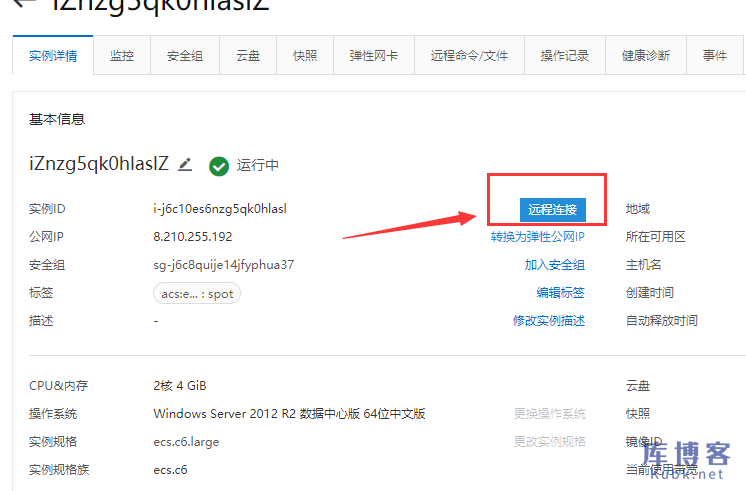Open the 远程命令/文件 tab

point(469,55)
